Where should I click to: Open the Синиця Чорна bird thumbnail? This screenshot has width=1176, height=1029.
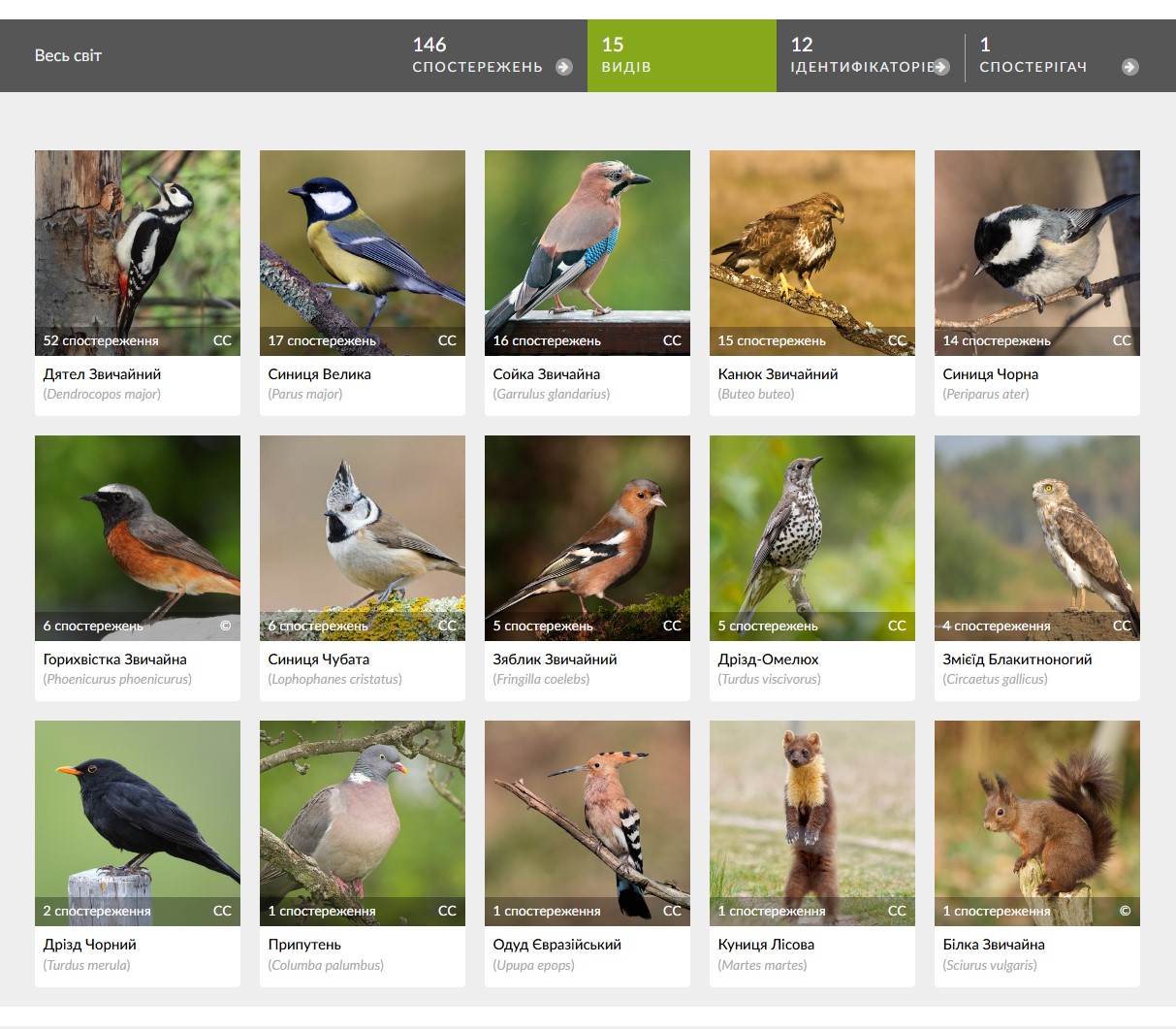(1037, 252)
